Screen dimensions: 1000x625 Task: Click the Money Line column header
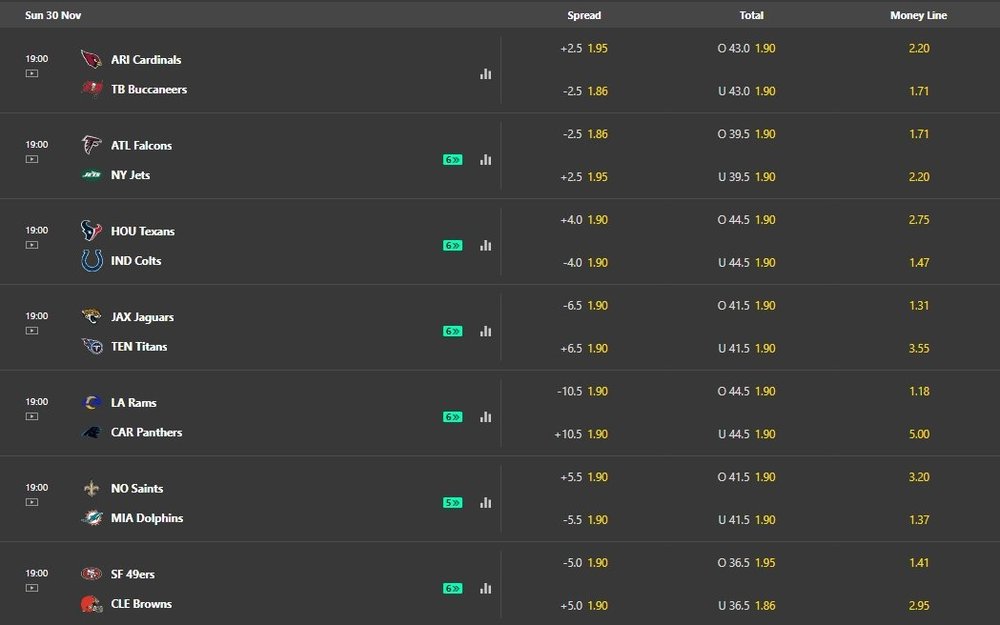point(918,15)
